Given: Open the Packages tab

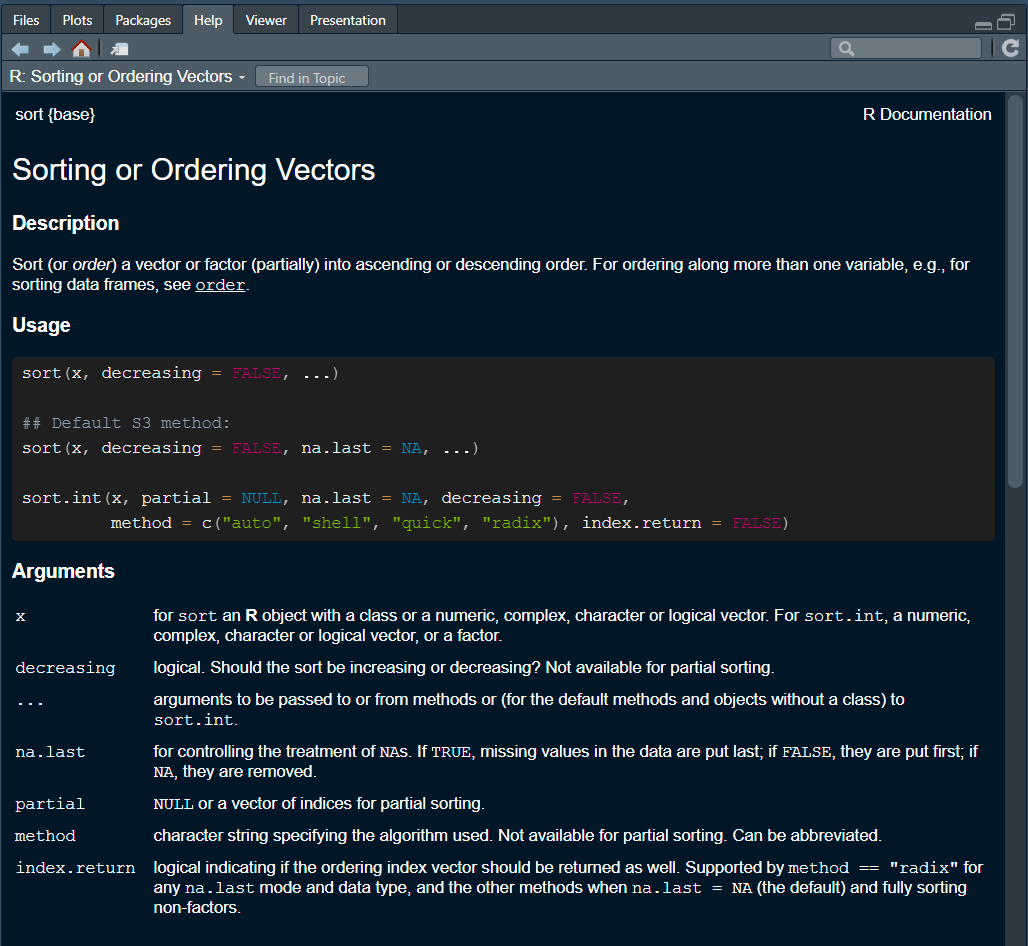Looking at the screenshot, I should pos(143,20).
